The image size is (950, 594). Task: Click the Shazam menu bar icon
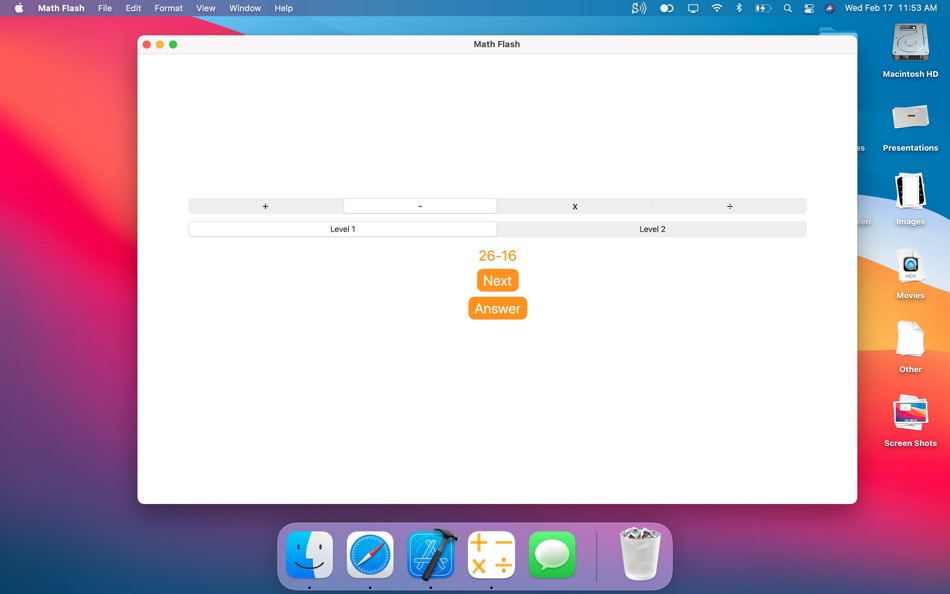(x=639, y=8)
